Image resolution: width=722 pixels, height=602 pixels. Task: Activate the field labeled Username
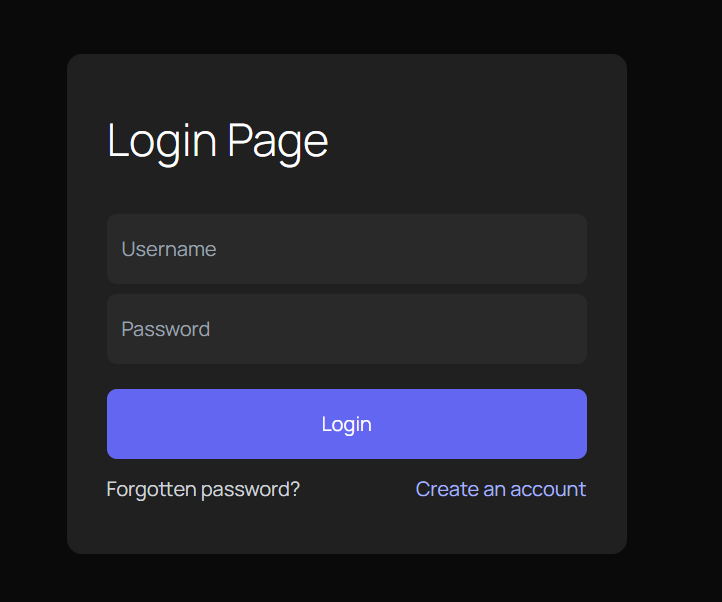(346, 249)
